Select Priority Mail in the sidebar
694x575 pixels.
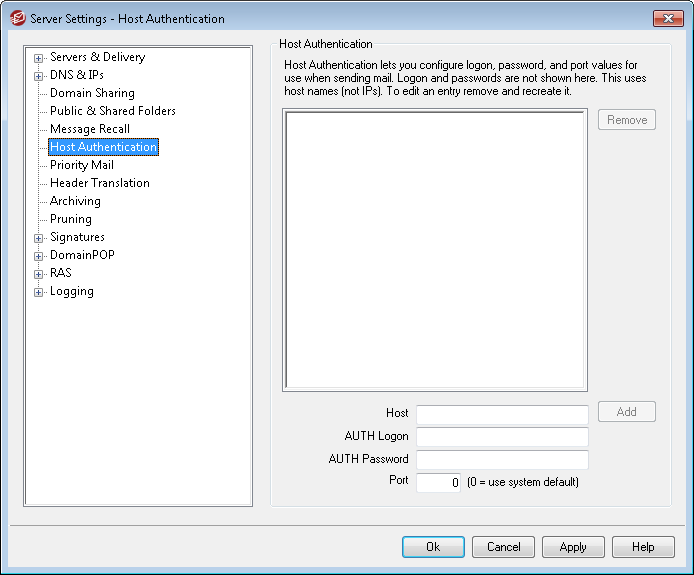(x=82, y=165)
